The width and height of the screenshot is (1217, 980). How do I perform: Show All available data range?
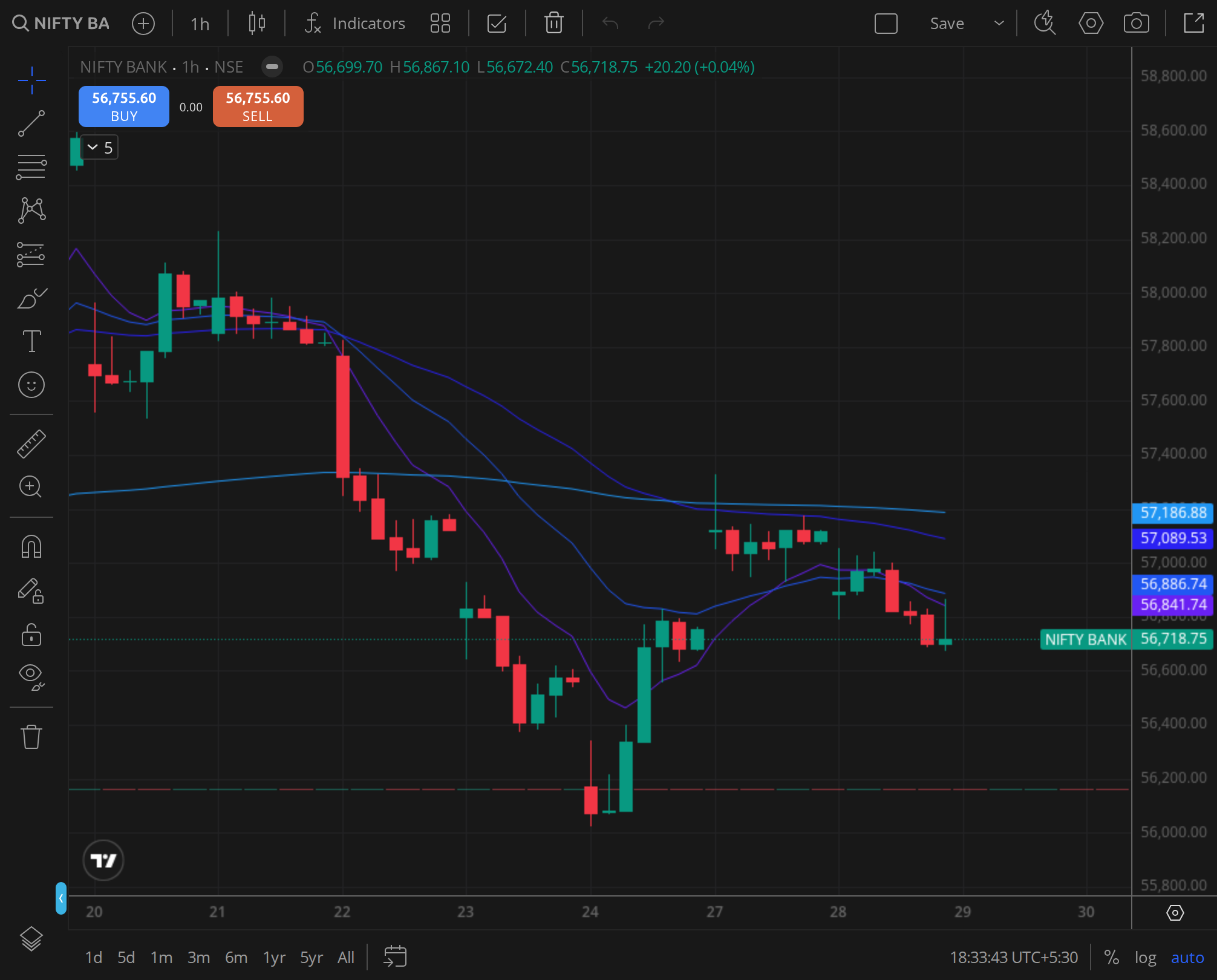pos(346,958)
